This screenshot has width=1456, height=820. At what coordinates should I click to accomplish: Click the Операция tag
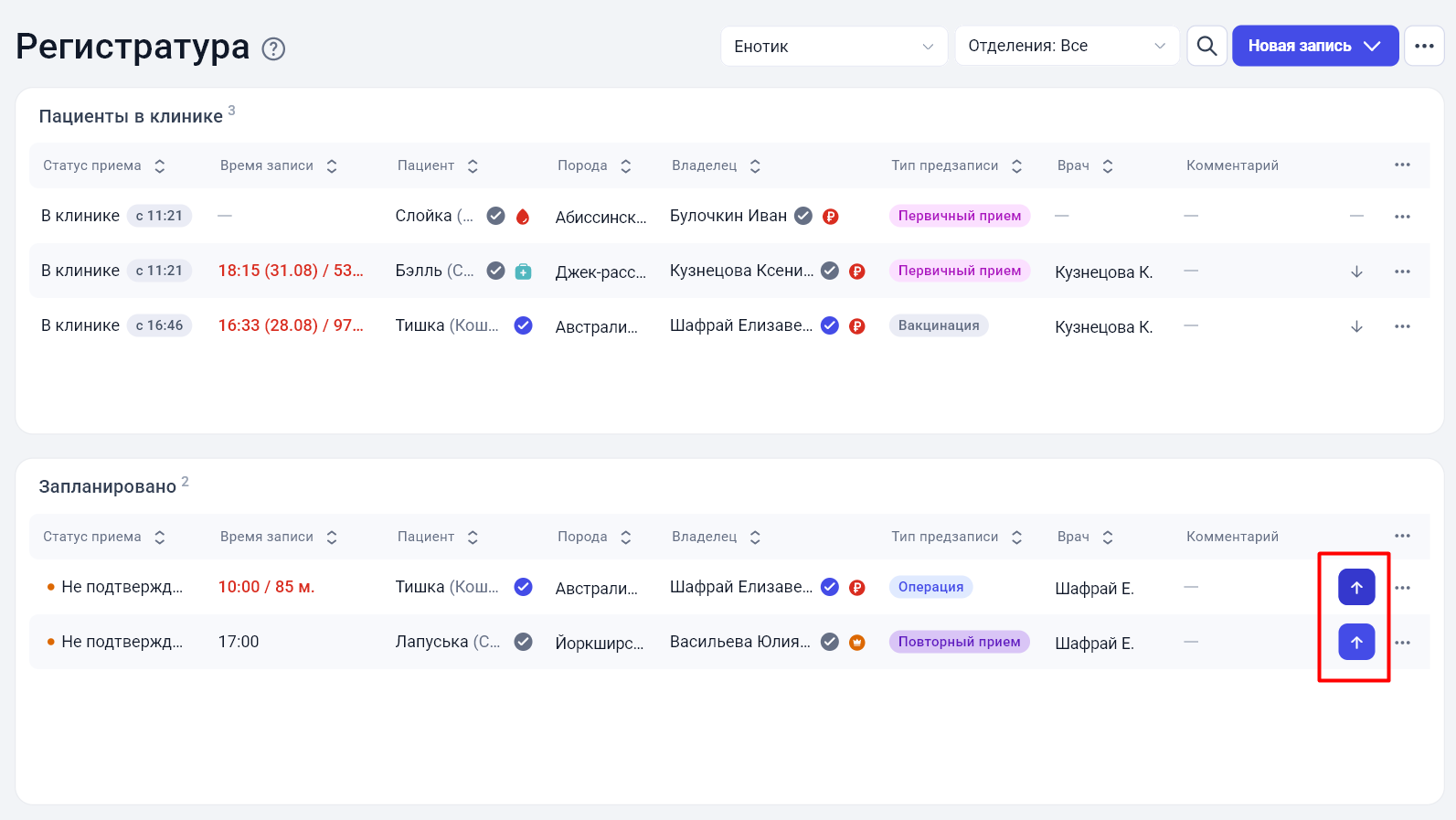tap(930, 587)
